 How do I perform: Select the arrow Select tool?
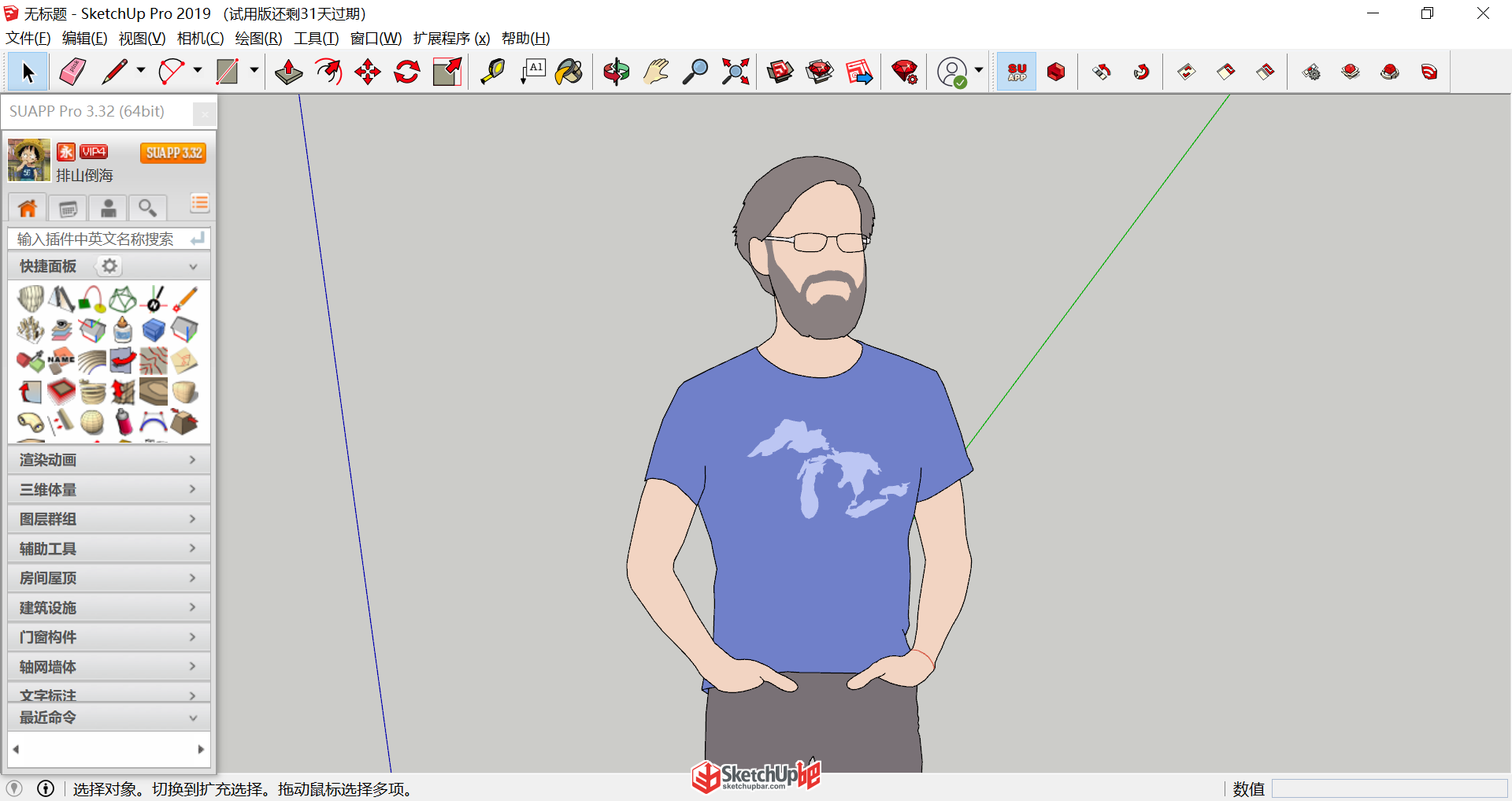pos(28,72)
